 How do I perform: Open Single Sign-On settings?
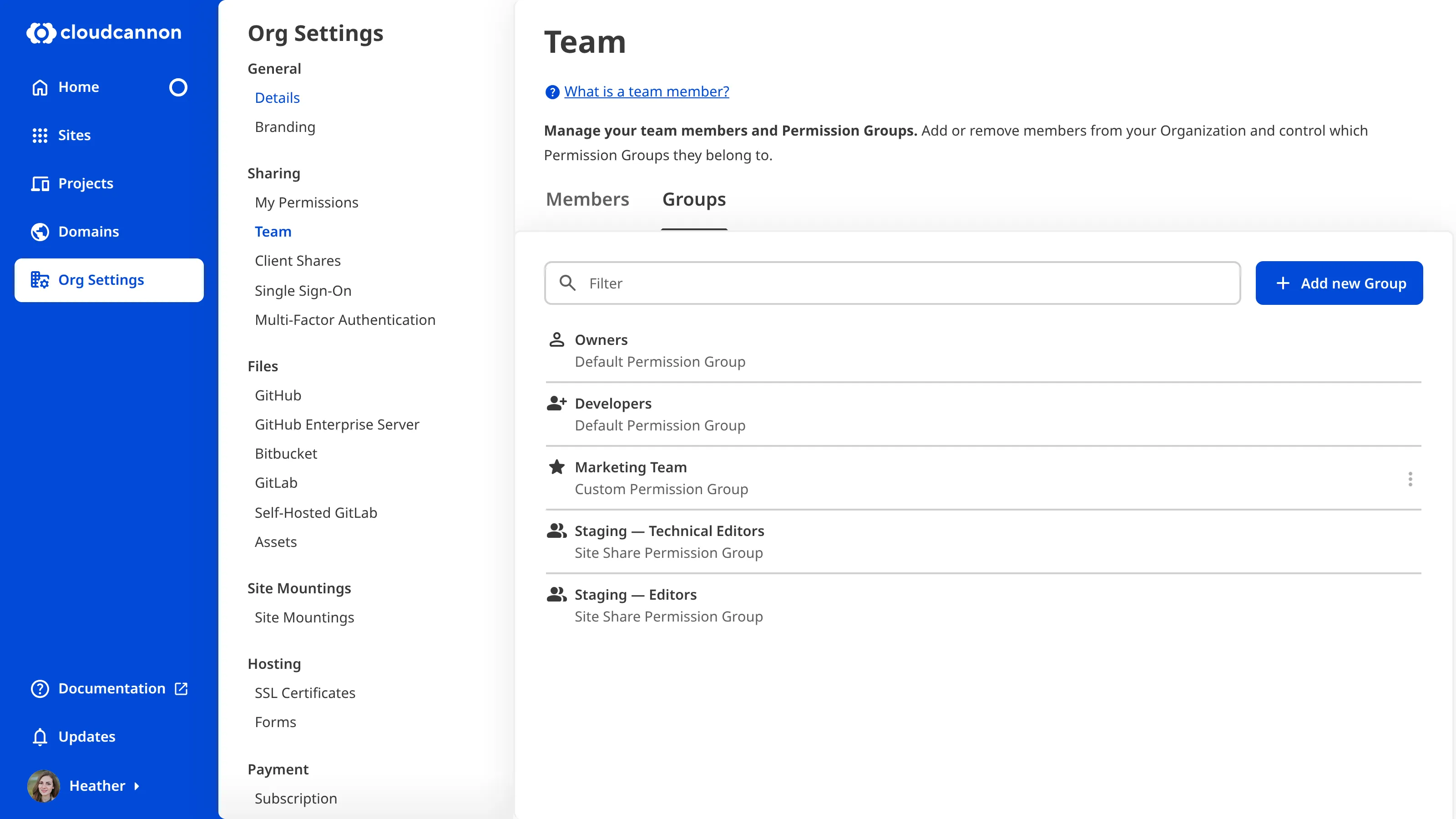coord(303,291)
